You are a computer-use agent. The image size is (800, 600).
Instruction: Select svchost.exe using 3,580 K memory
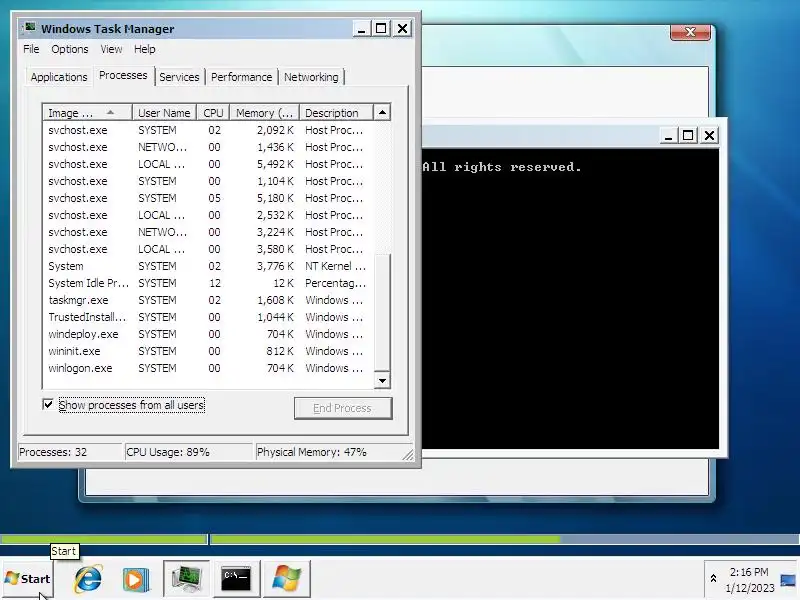(208, 249)
